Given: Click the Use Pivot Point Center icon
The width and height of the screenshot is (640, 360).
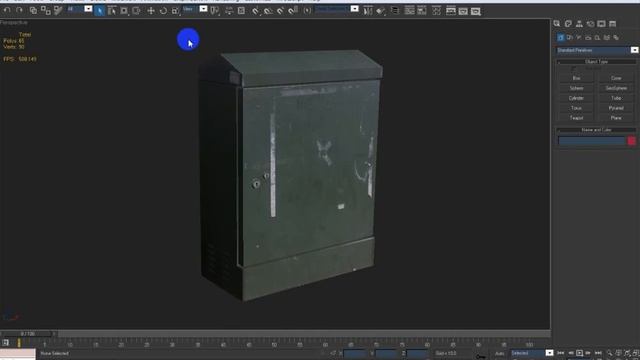Looking at the screenshot, I should coord(215,11).
